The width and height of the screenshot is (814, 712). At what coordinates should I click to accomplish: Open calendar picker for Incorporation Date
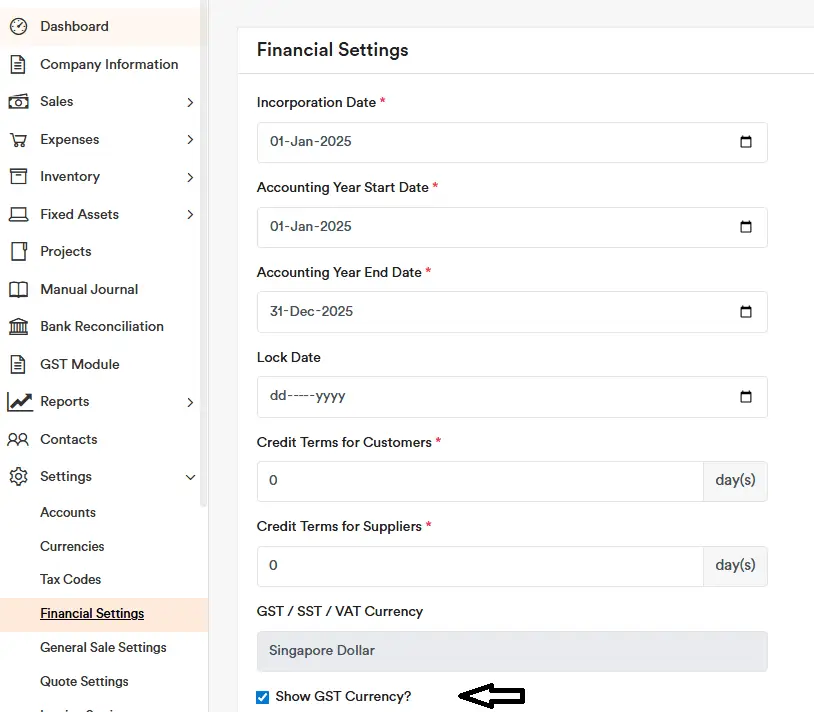746,142
